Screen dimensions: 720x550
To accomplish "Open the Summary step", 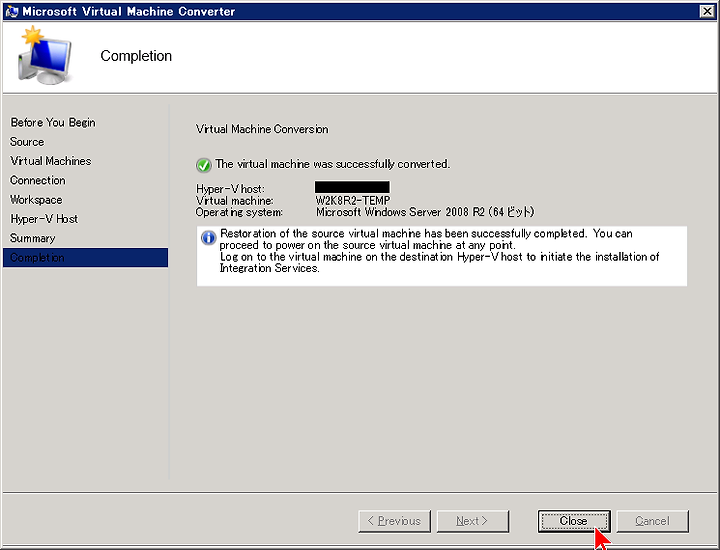I will [33, 238].
